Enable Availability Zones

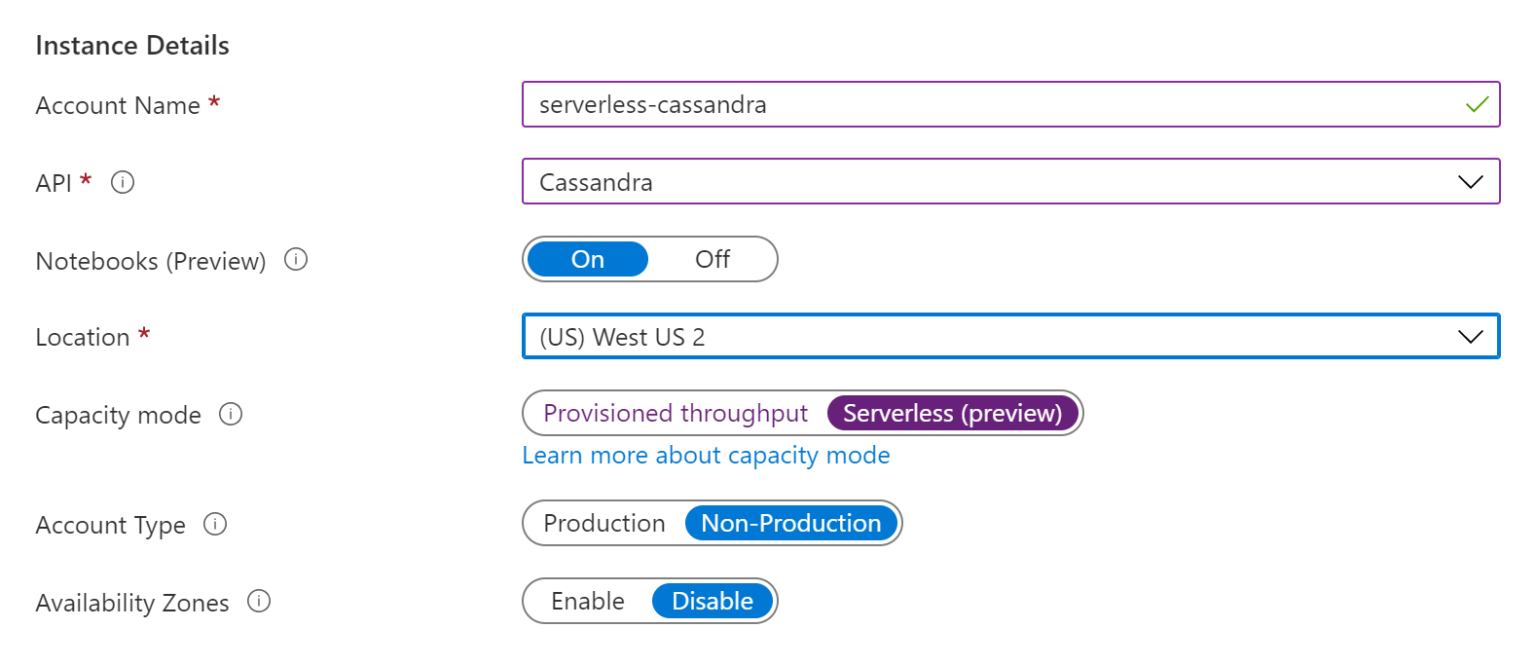[588, 601]
